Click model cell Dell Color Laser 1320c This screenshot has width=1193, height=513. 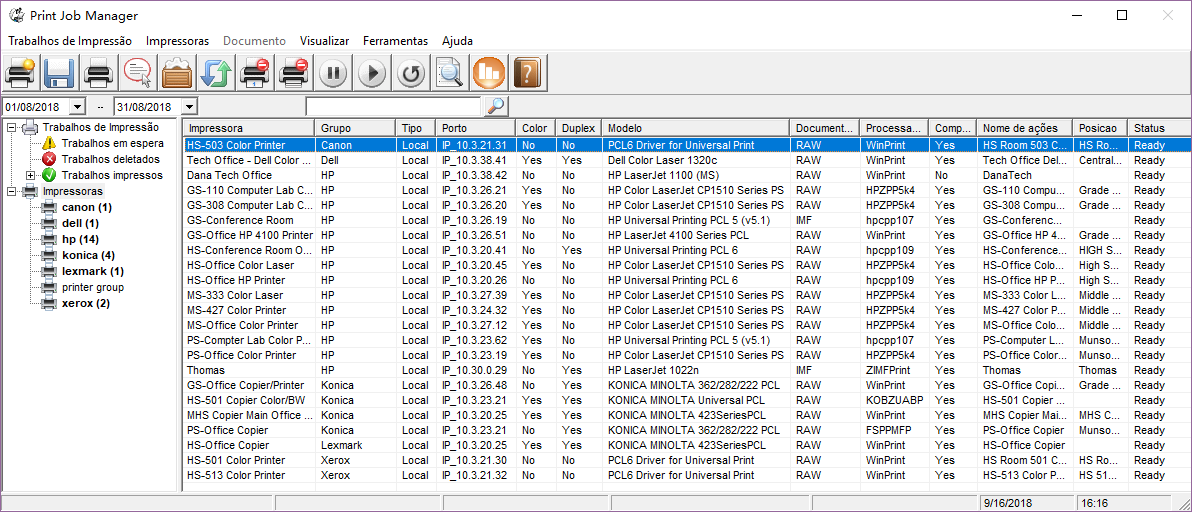663,160
